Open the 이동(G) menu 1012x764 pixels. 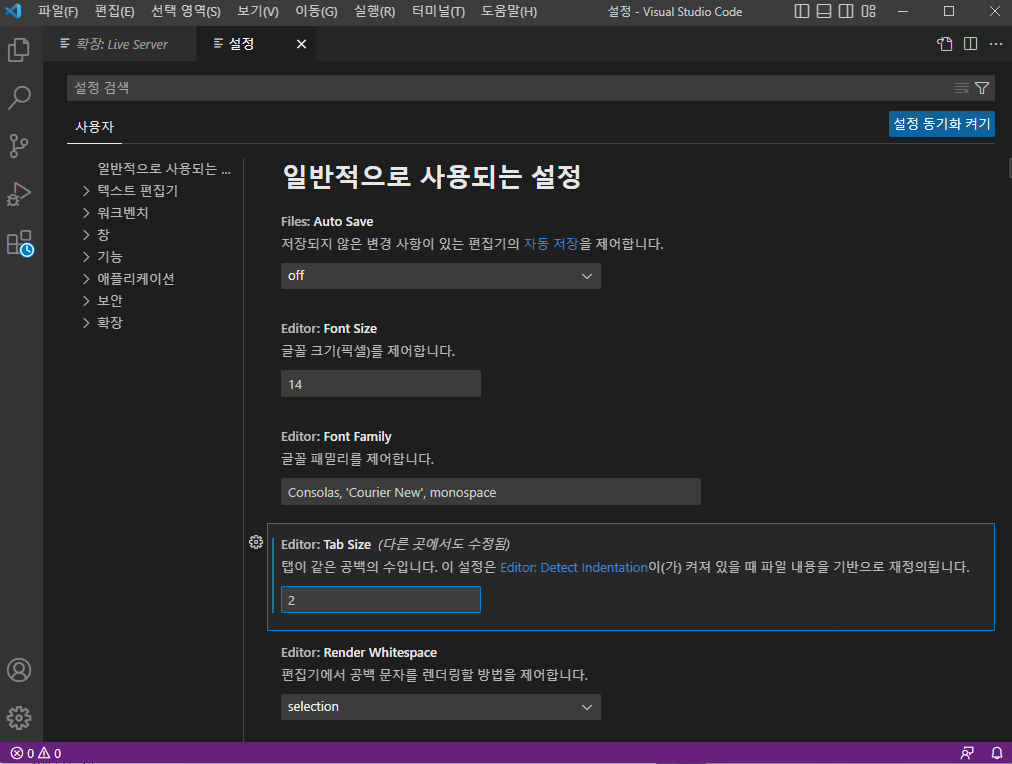pyautogui.click(x=316, y=11)
